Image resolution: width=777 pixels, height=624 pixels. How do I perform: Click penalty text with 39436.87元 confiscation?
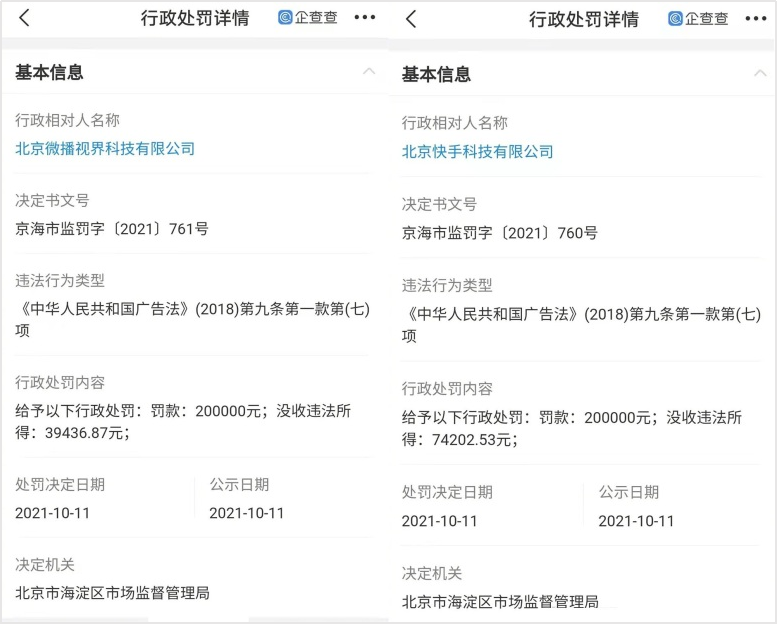(183, 421)
